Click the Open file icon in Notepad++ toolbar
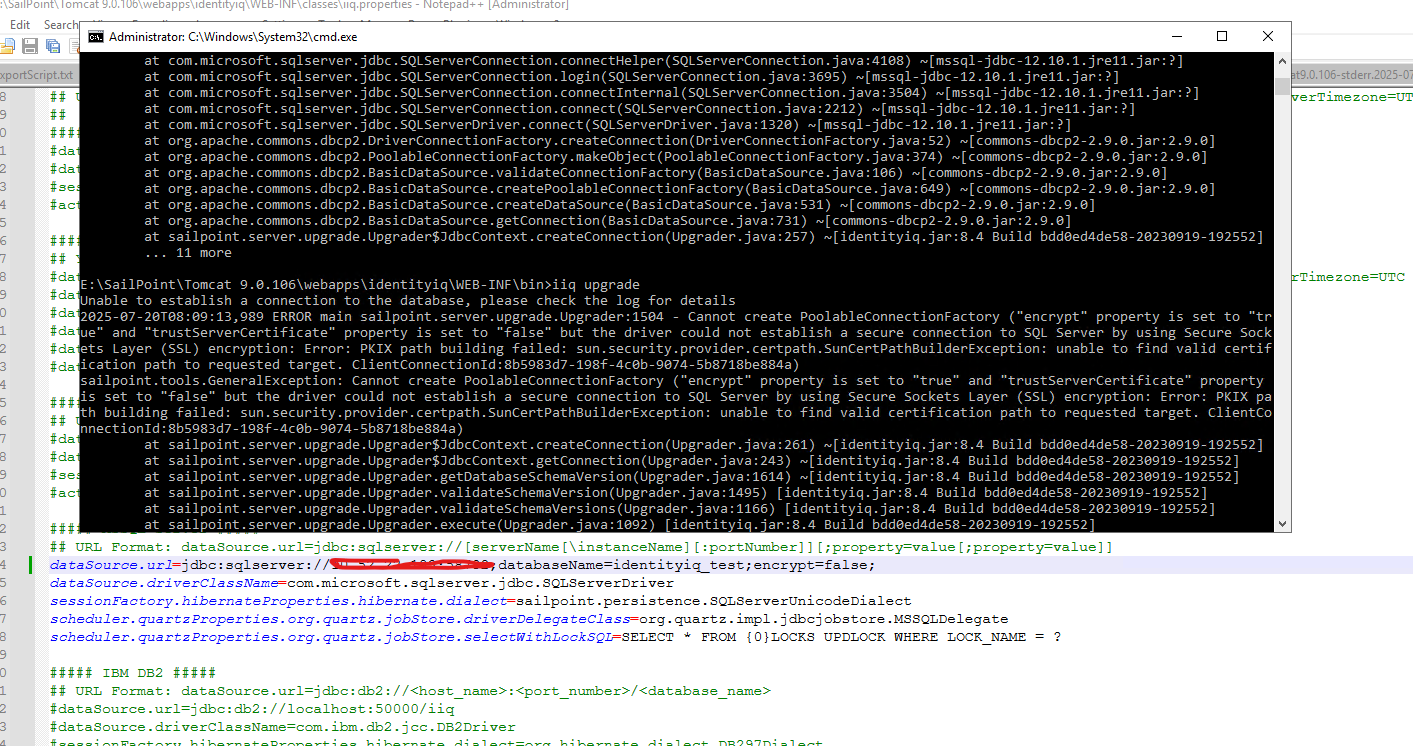 [10, 46]
